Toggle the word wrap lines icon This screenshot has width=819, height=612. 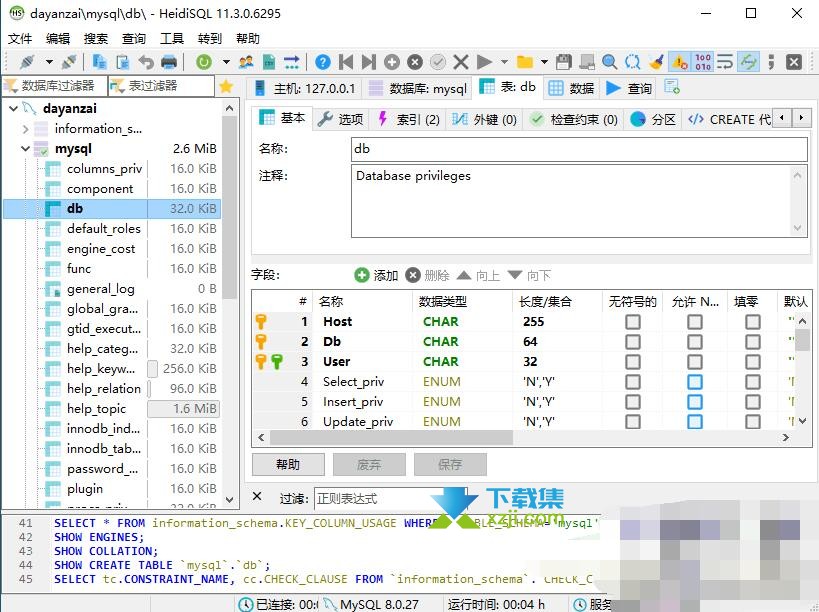click(725, 62)
